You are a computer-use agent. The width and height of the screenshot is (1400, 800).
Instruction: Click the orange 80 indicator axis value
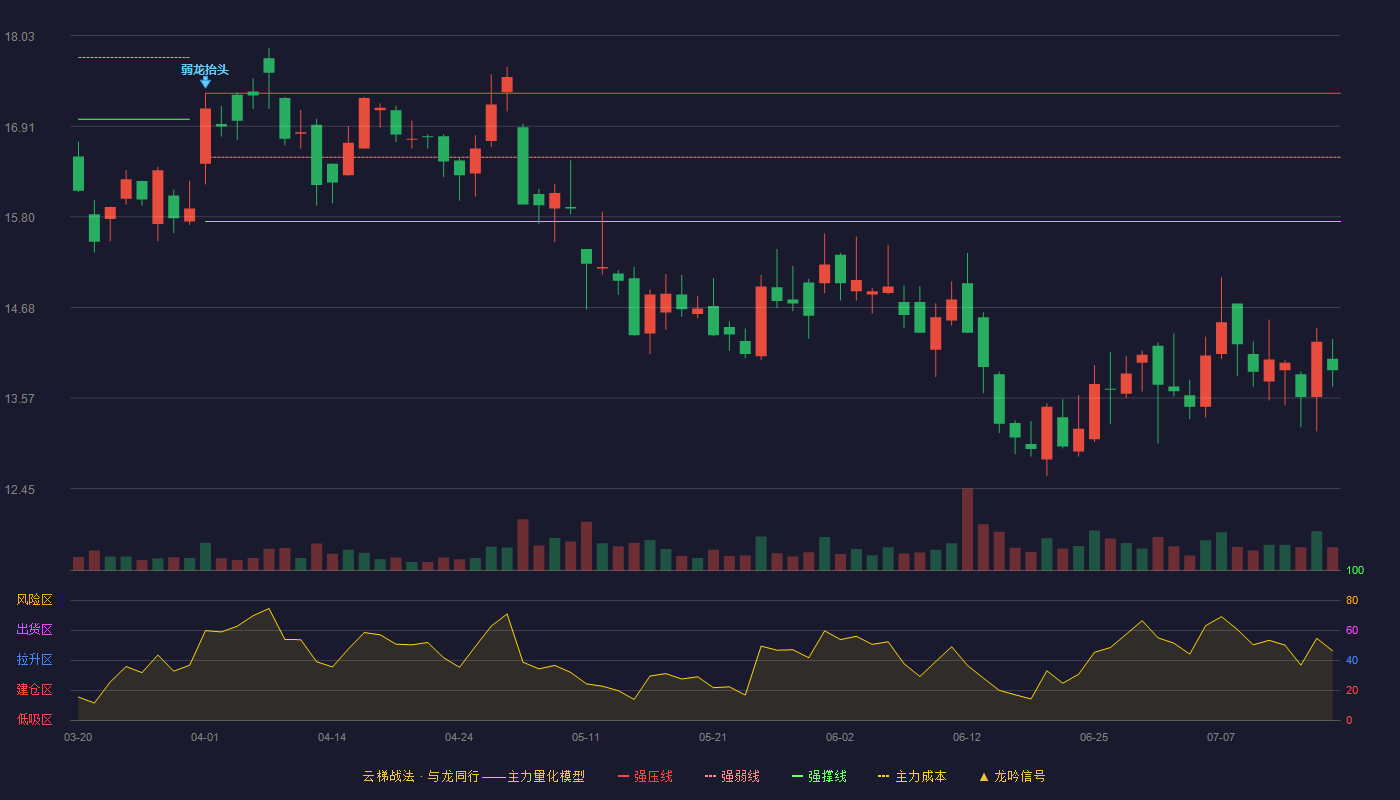point(1352,600)
